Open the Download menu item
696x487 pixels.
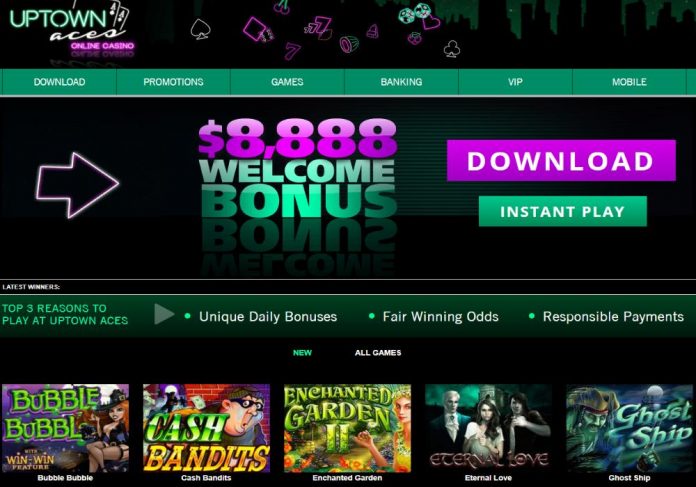[59, 82]
